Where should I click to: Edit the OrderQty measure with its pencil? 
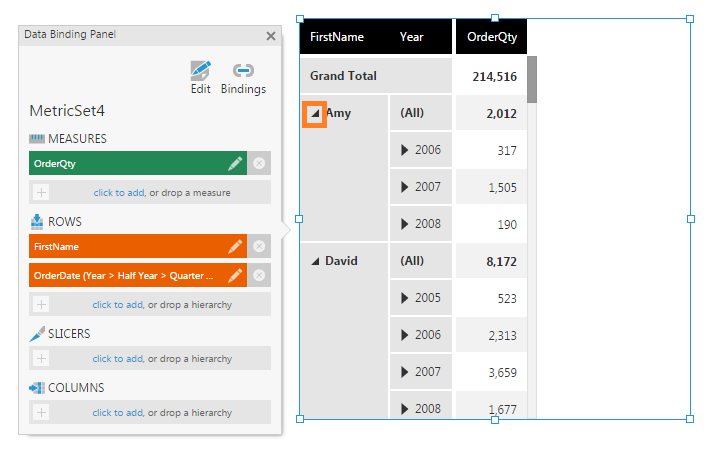(235, 164)
